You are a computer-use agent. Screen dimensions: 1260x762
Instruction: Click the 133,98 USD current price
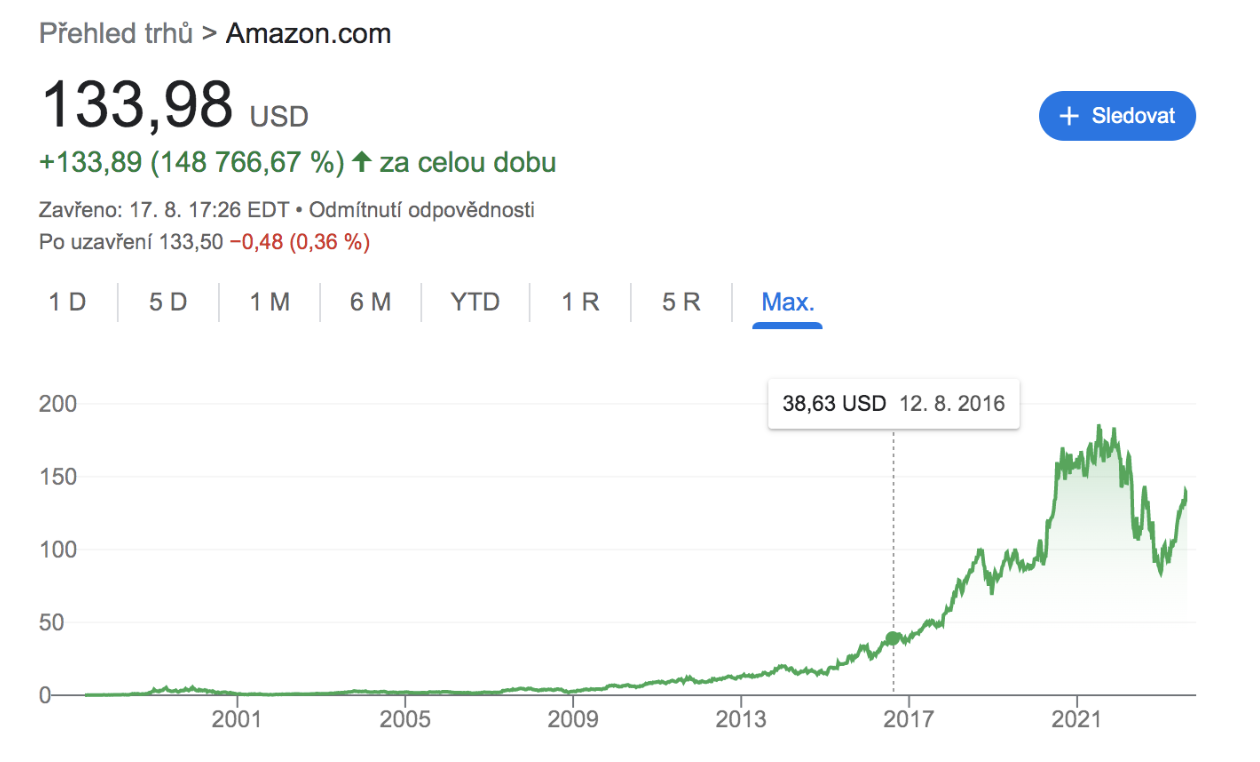(174, 104)
